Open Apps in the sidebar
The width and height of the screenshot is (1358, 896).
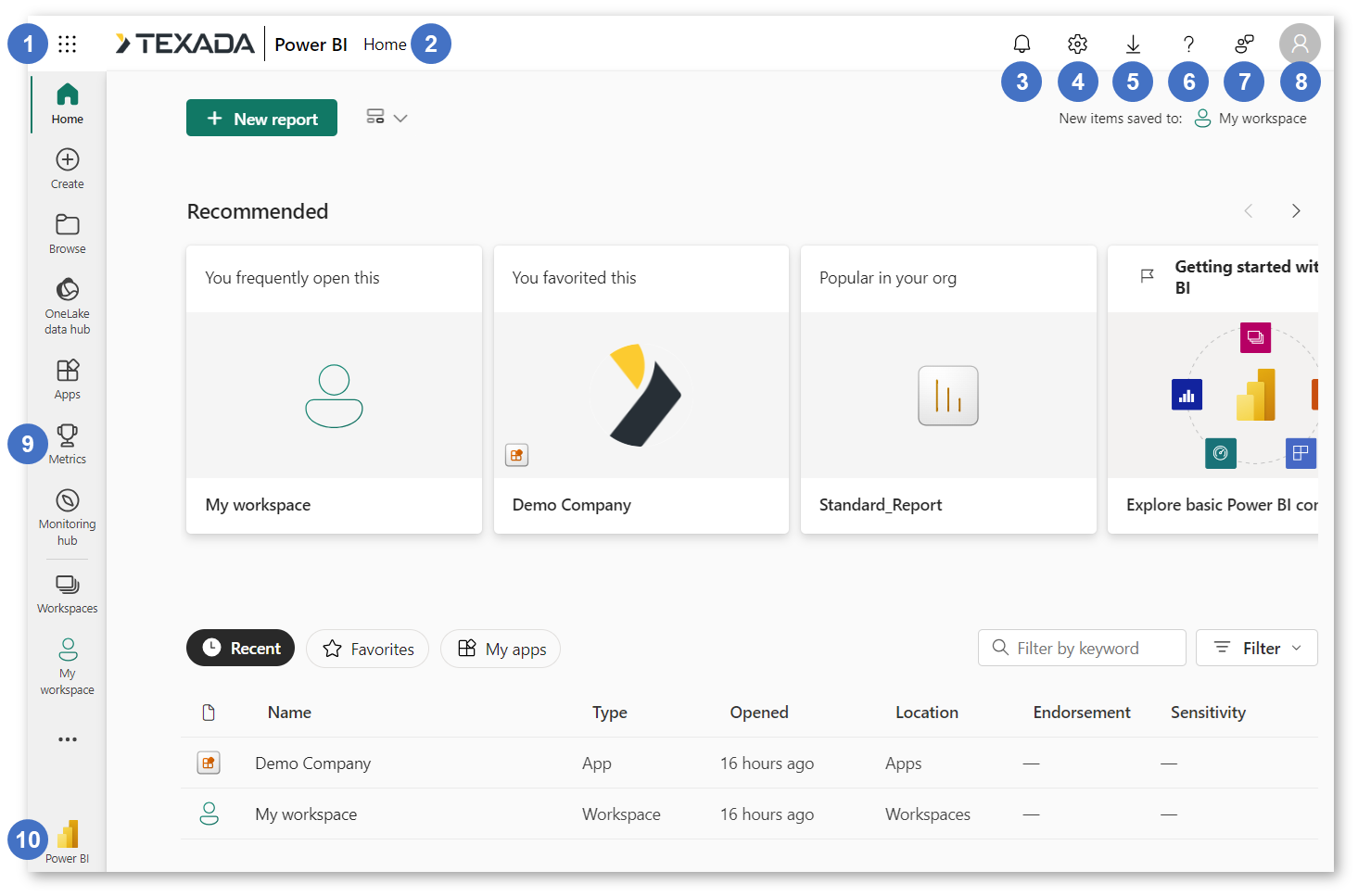tap(68, 379)
